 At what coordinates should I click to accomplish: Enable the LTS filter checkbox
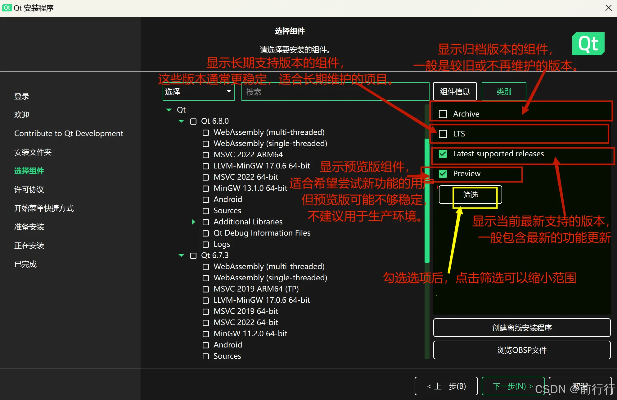tap(443, 134)
